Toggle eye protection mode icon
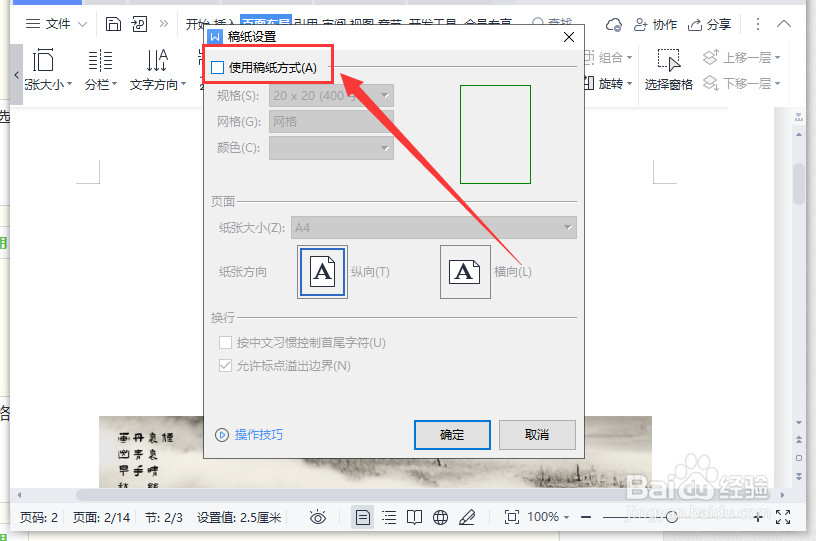Screen dimensions: 816x541 [317, 517]
